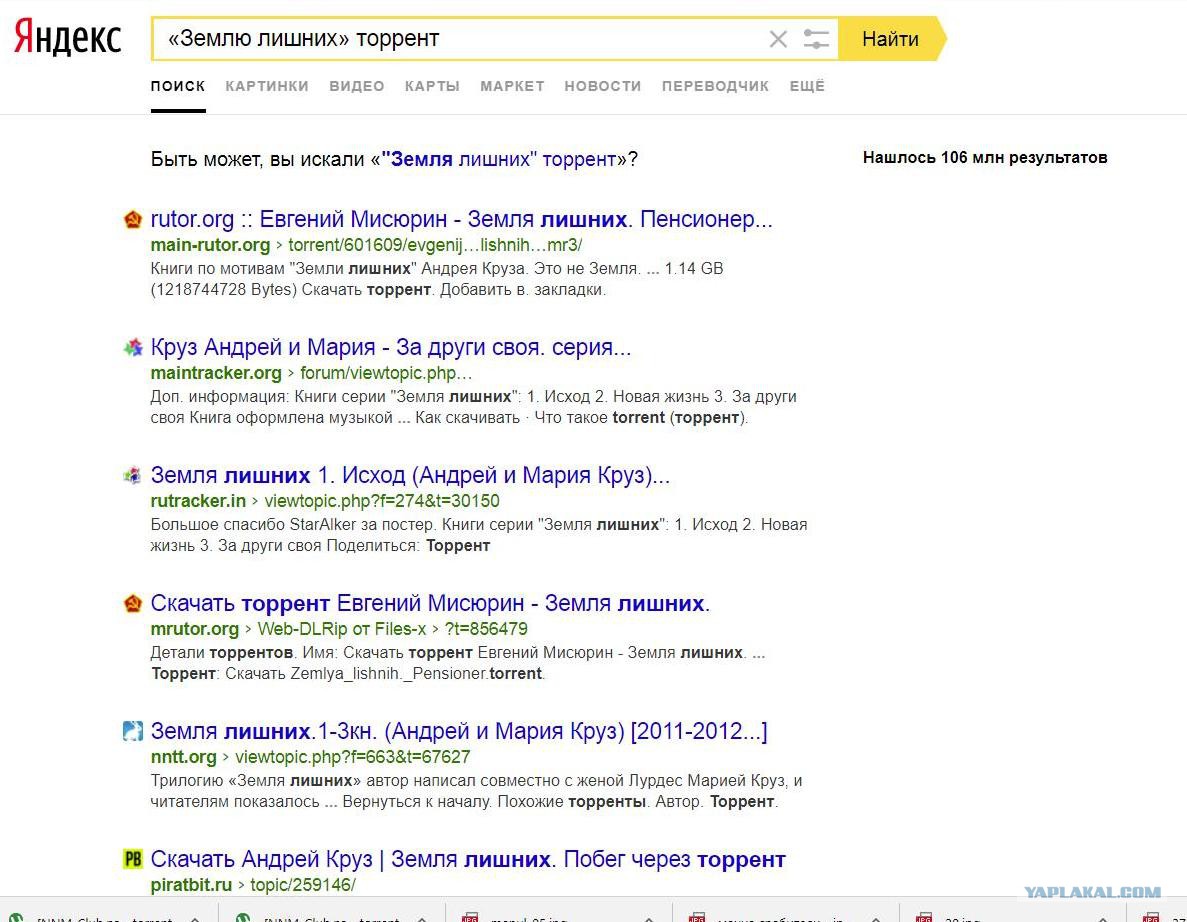
Task: Open the Карты tab
Action: [432, 86]
